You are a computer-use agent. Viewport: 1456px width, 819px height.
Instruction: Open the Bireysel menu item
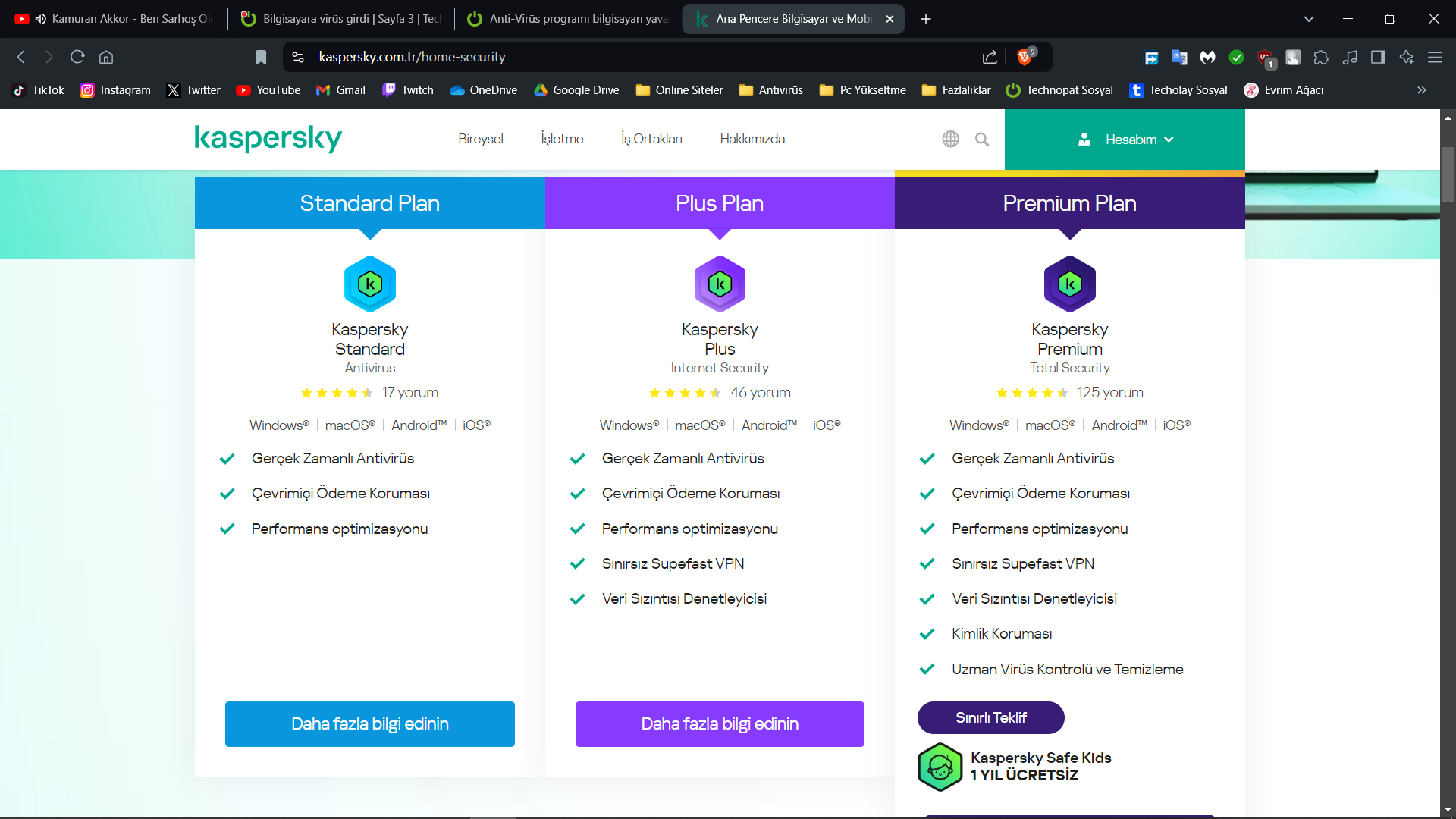point(480,139)
